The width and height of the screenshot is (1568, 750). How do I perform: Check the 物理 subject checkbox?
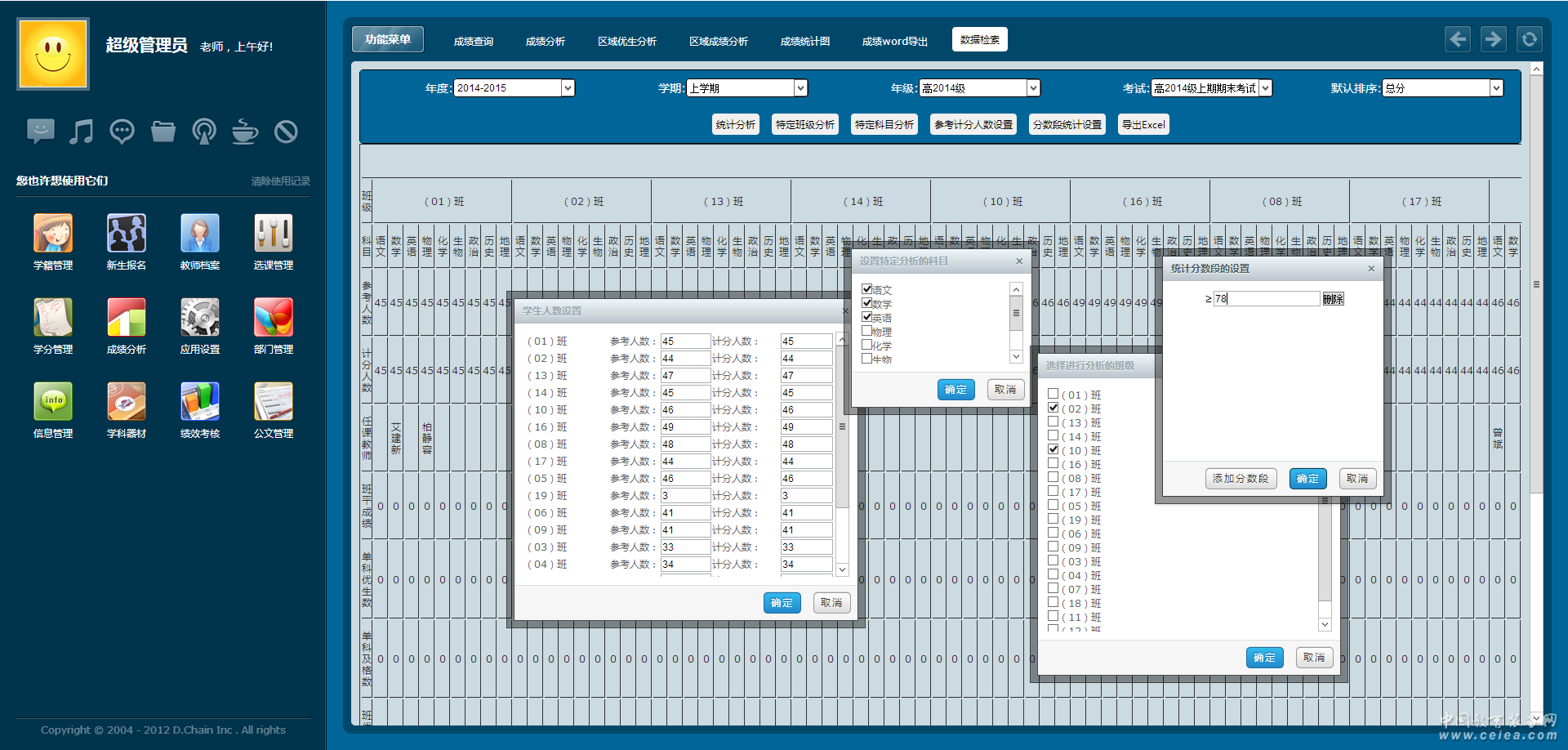[867, 331]
